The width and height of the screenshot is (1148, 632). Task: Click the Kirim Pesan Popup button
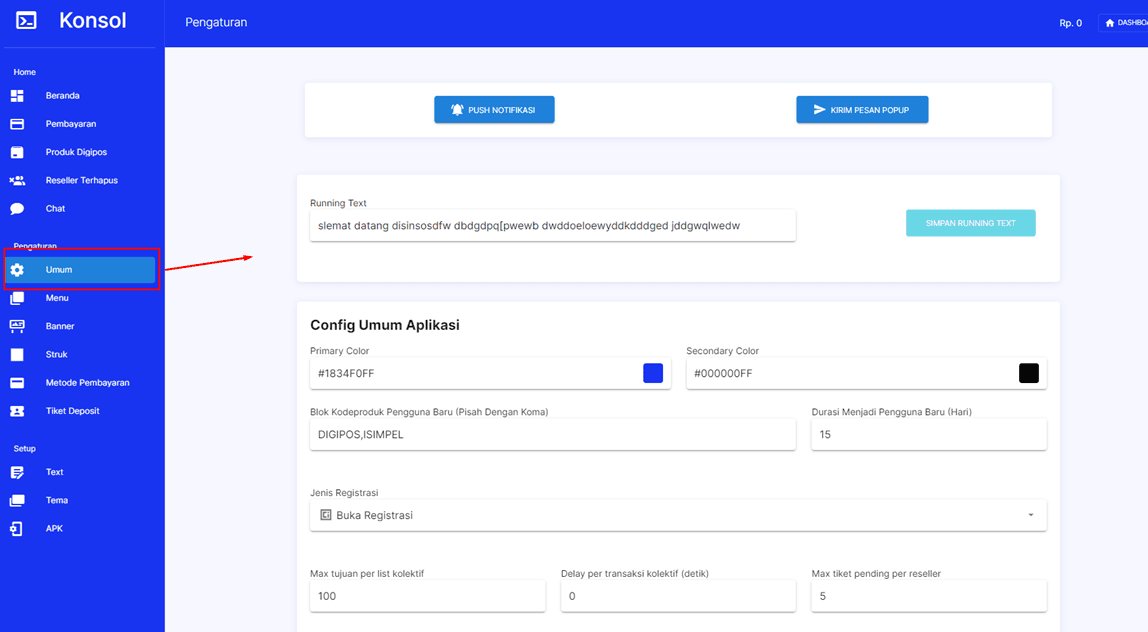tap(862, 110)
